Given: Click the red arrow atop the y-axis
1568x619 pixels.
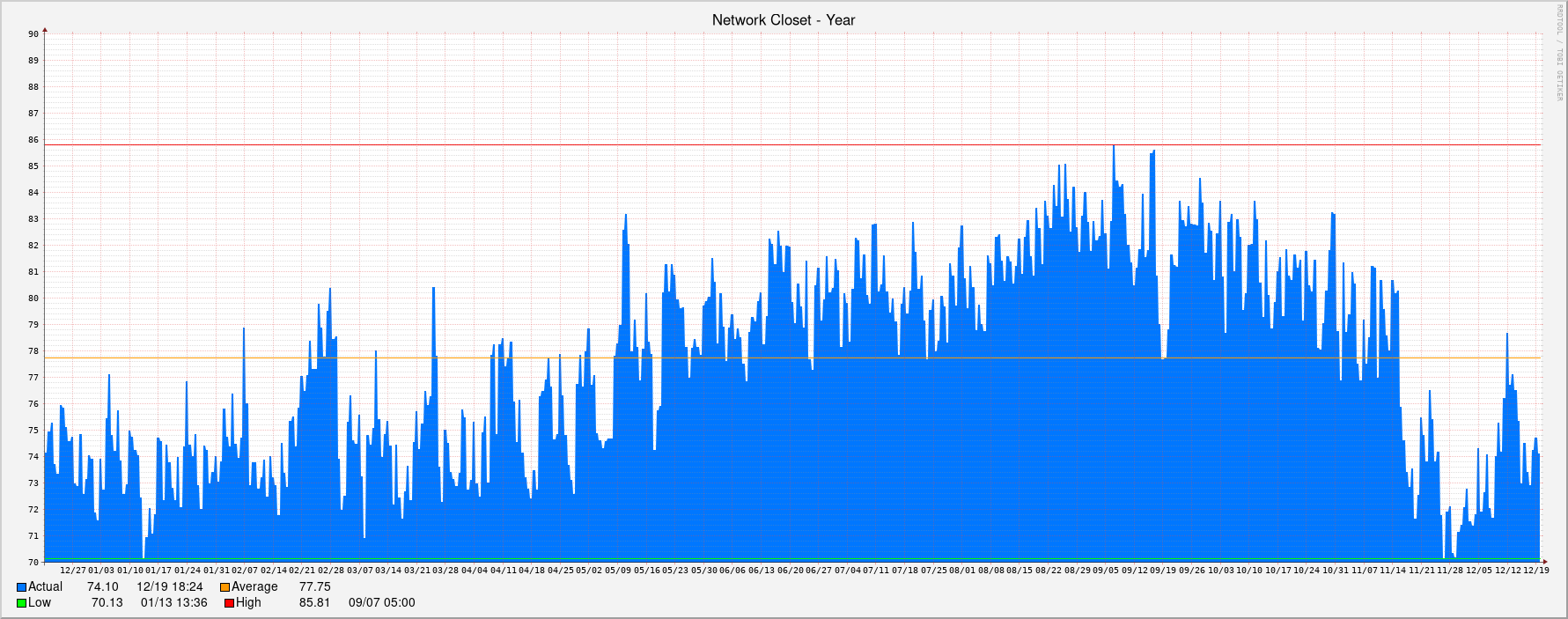Looking at the screenshot, I should click(x=45, y=30).
